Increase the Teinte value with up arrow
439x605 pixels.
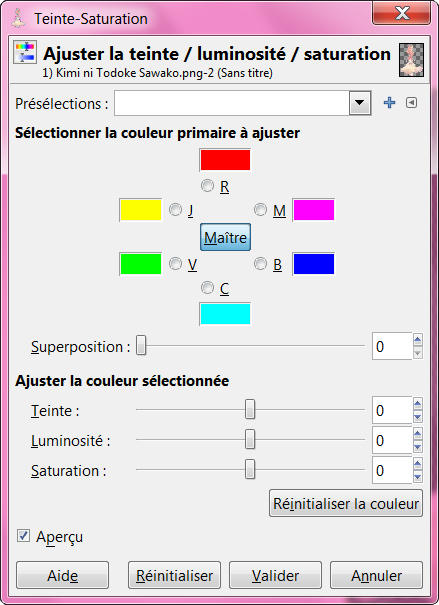pos(417,404)
